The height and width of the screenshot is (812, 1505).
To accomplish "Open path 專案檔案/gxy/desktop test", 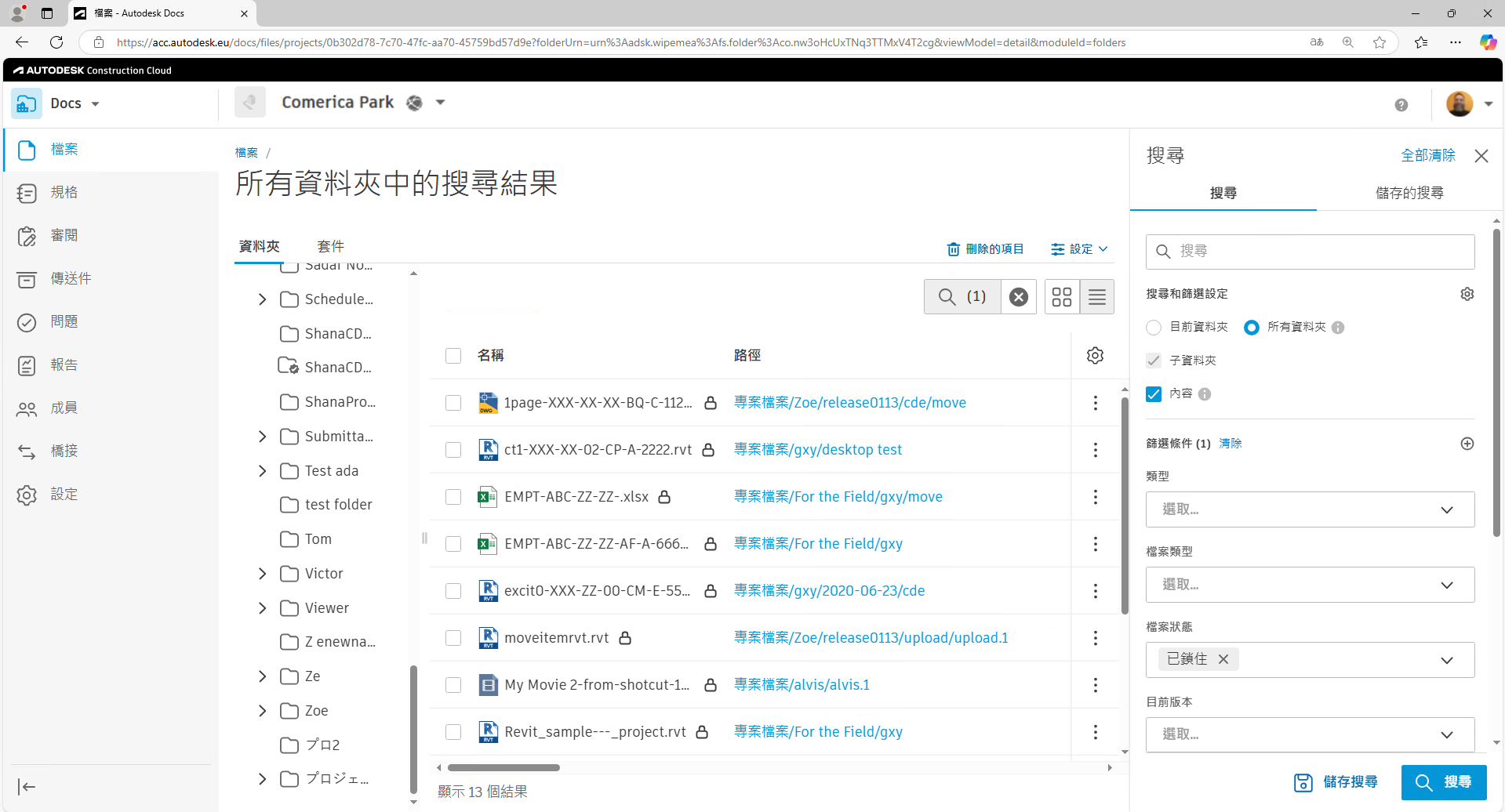I will (x=818, y=450).
